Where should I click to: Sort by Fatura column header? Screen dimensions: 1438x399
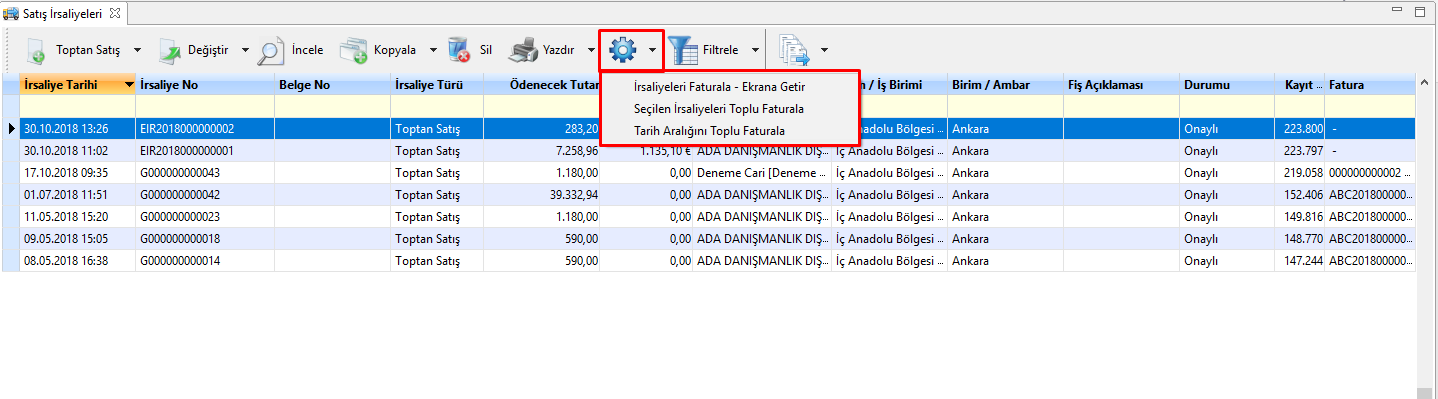click(x=1370, y=86)
